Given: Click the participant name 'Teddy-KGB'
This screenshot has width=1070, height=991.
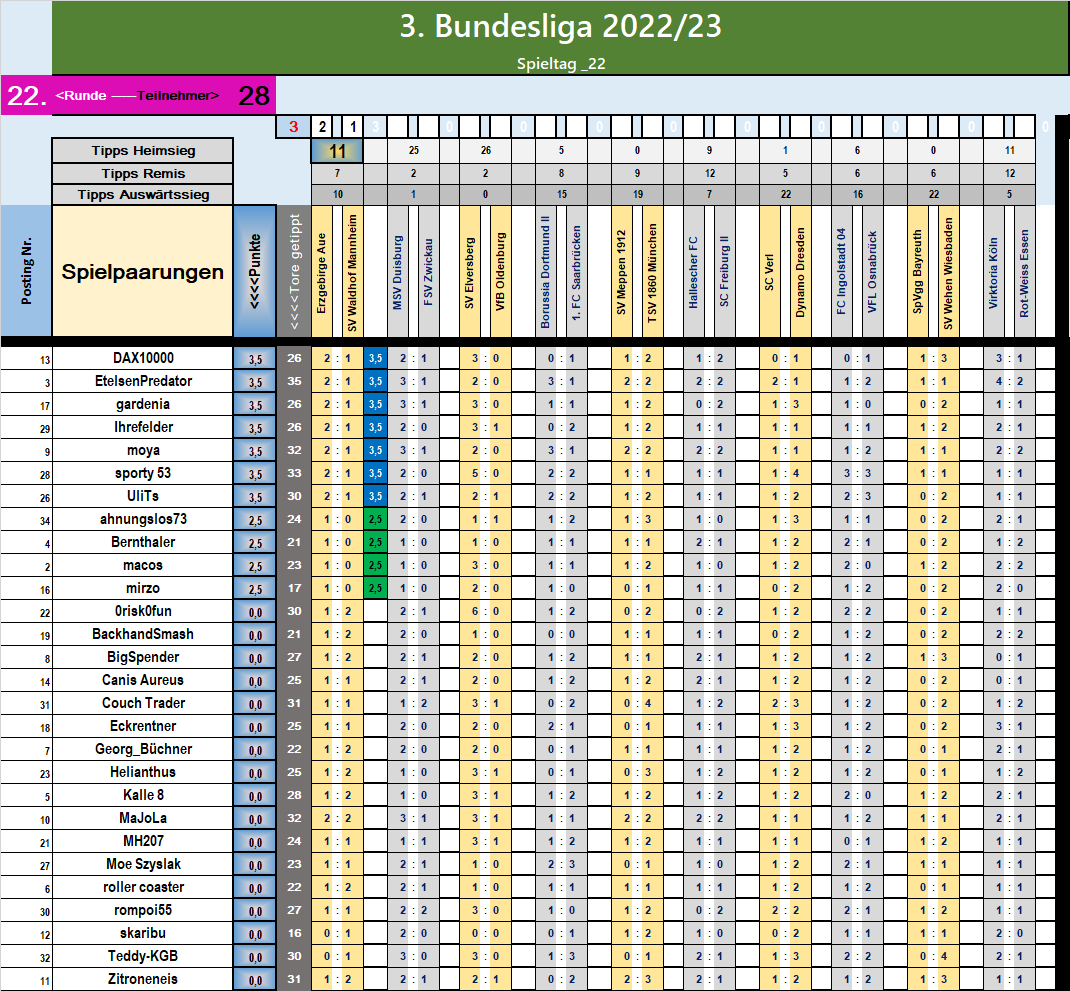Looking at the screenshot, I should click(143, 956).
